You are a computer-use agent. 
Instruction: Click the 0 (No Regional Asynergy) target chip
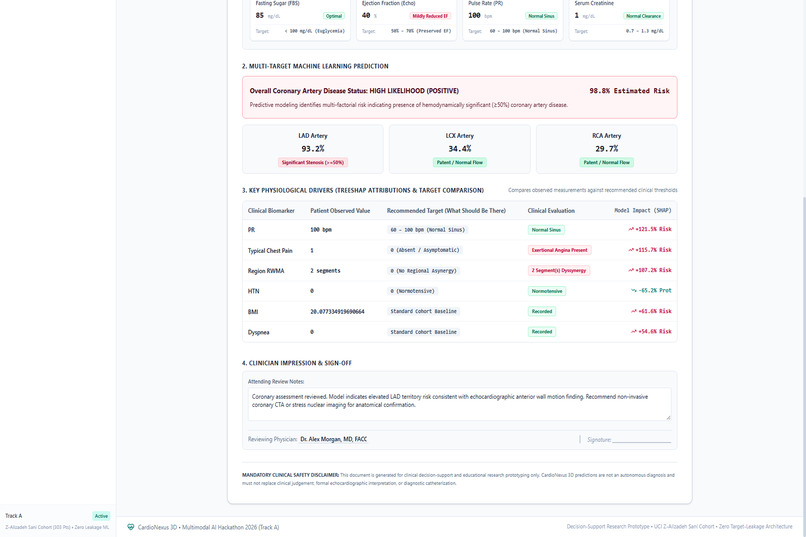pos(424,271)
